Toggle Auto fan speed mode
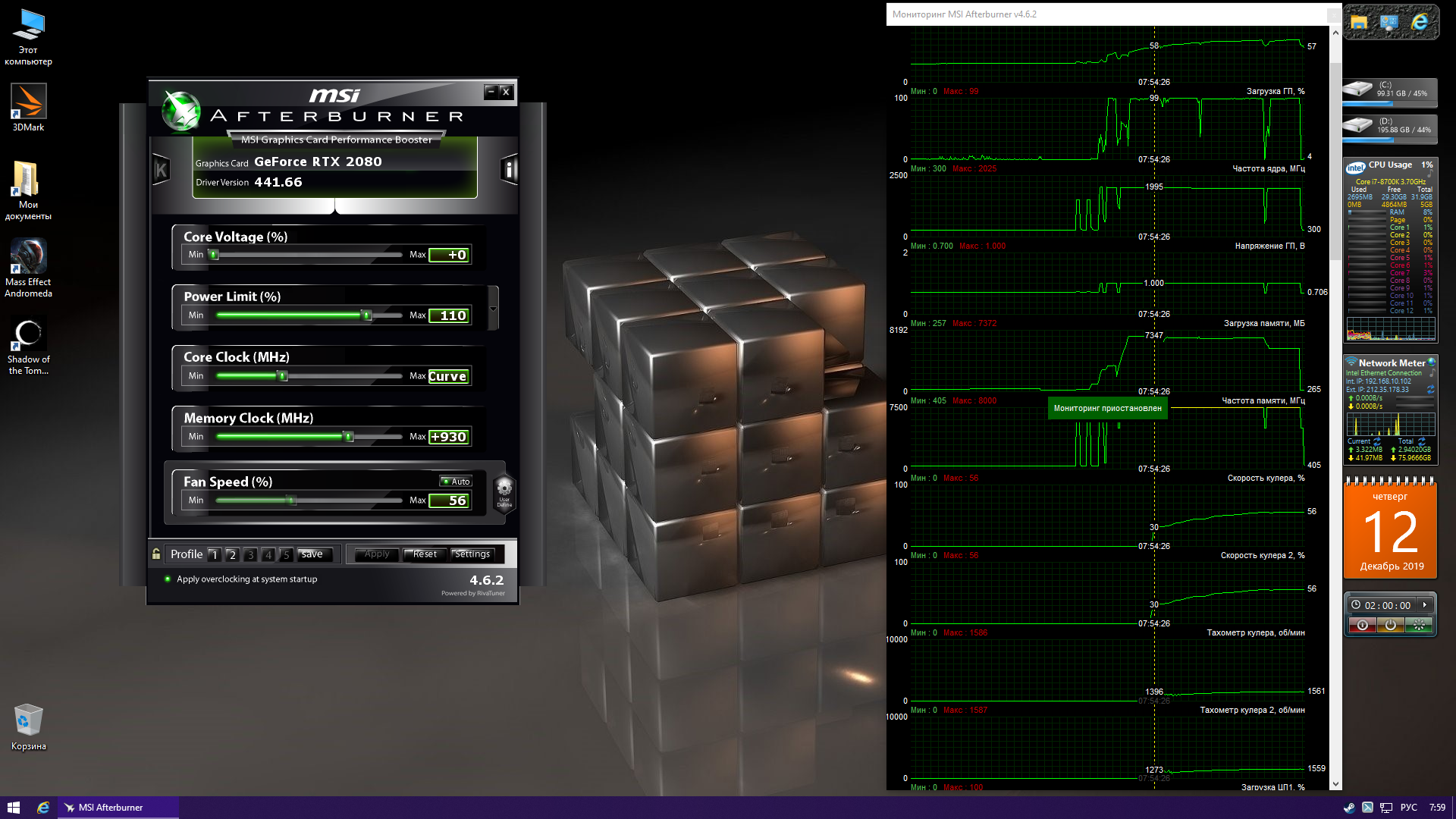 click(x=456, y=482)
